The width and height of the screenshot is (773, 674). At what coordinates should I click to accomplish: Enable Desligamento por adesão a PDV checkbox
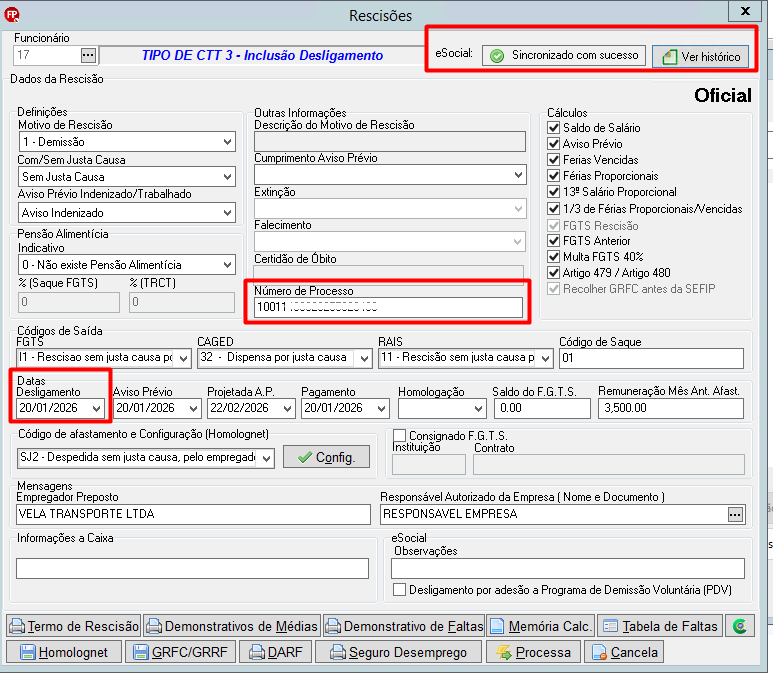pos(400,590)
